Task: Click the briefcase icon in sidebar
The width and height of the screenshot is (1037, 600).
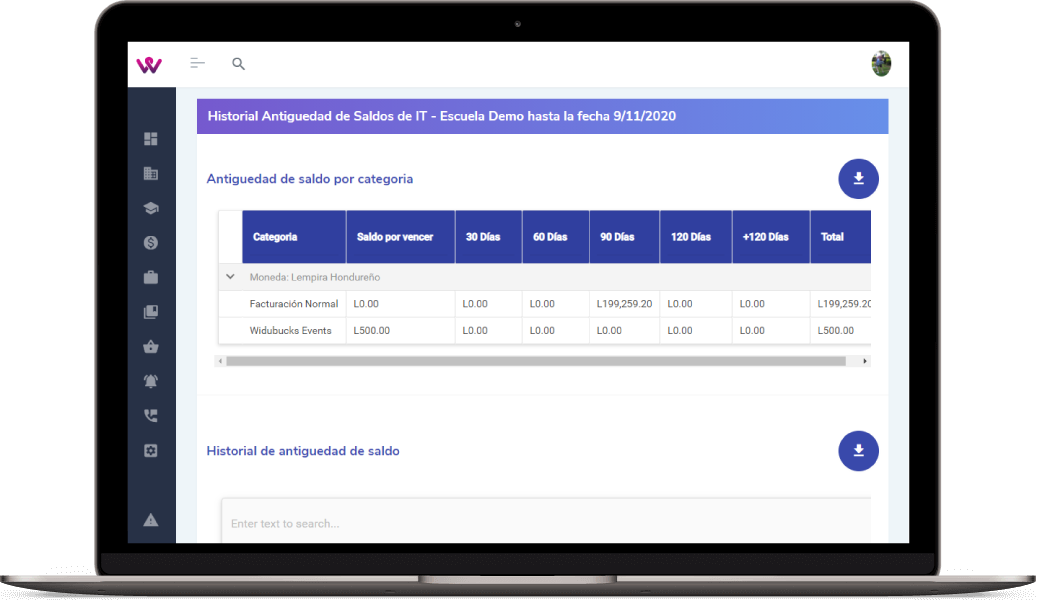Action: click(151, 277)
